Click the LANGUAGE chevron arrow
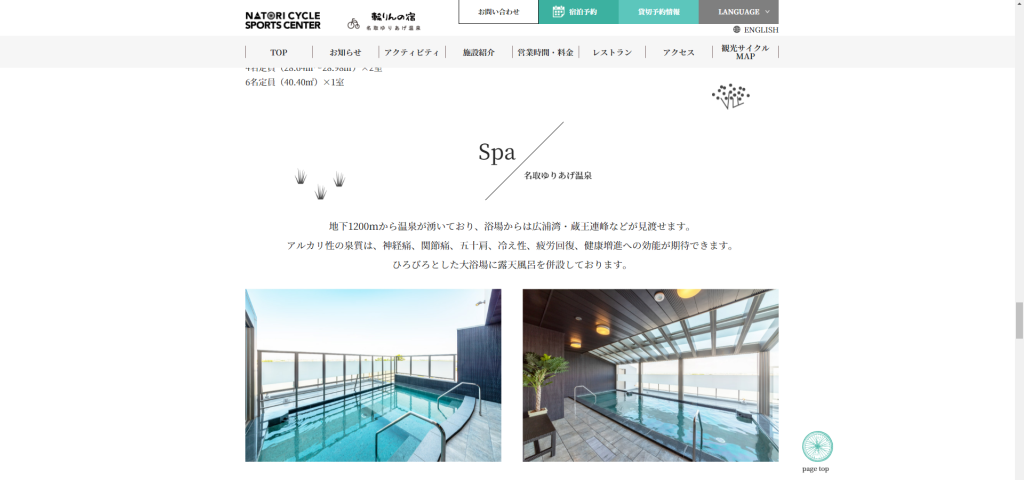 click(x=767, y=12)
